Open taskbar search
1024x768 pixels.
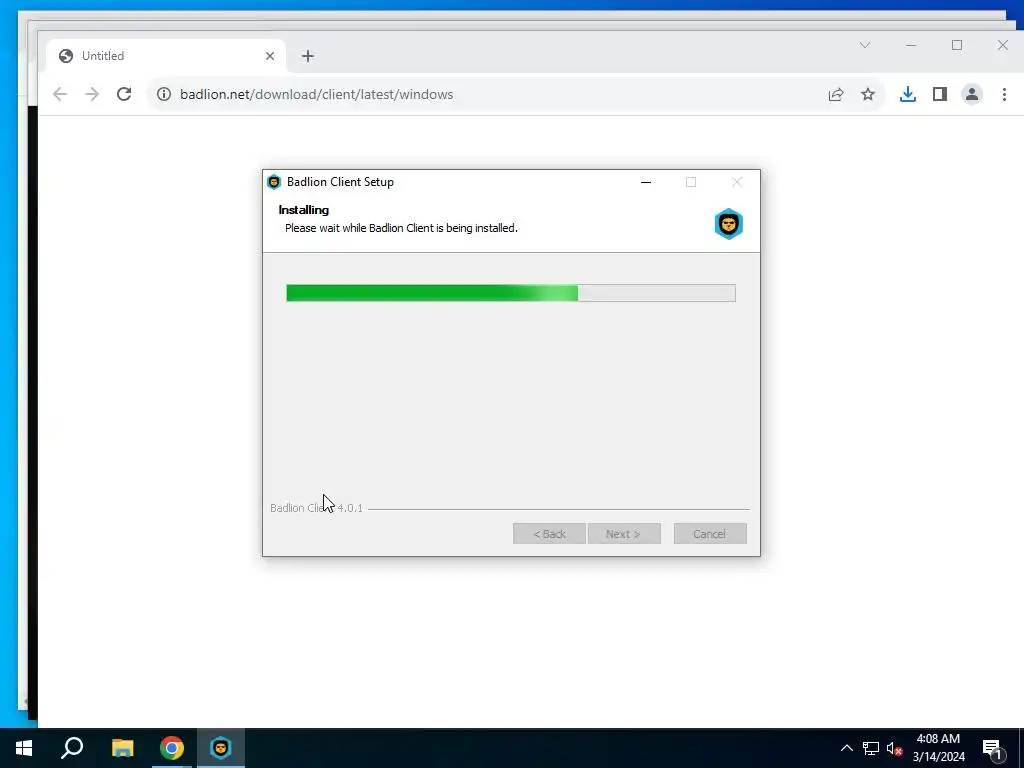tap(72, 748)
